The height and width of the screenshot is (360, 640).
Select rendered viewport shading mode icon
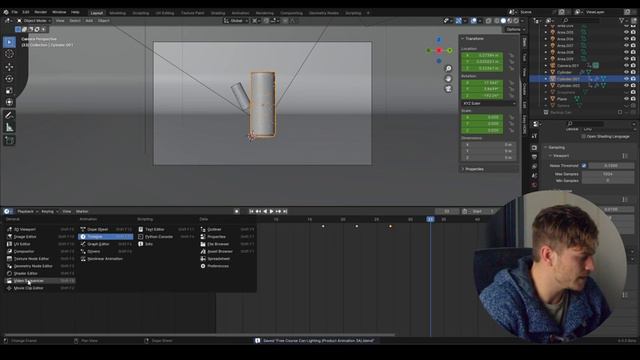(x=516, y=20)
